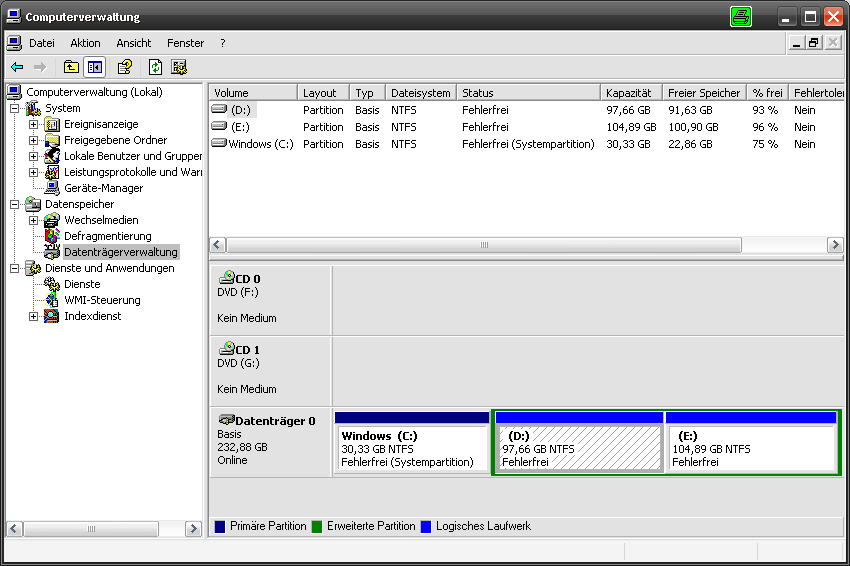Open the Fenster menu
This screenshot has width=850, height=566.
point(185,43)
